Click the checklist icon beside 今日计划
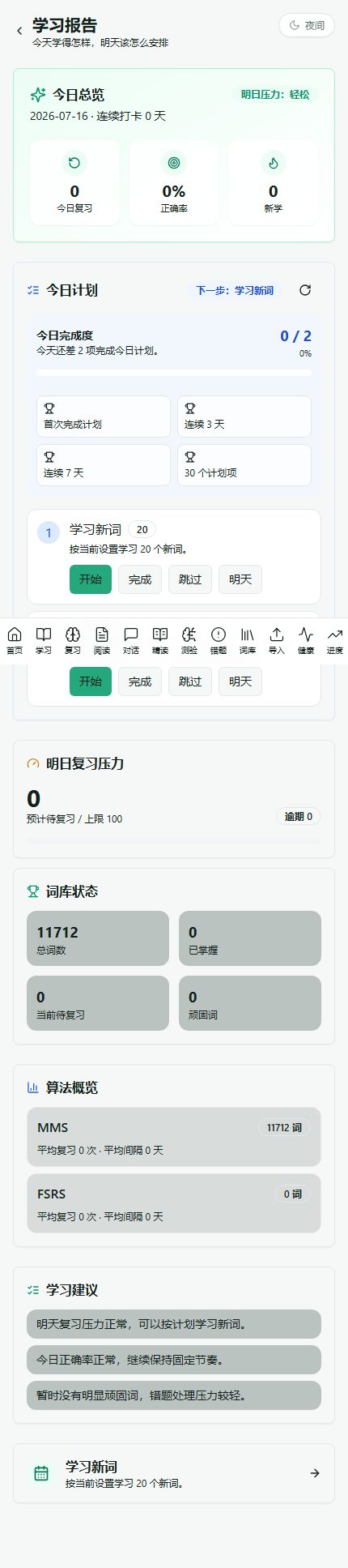This screenshot has width=348, height=1568. tap(33, 290)
